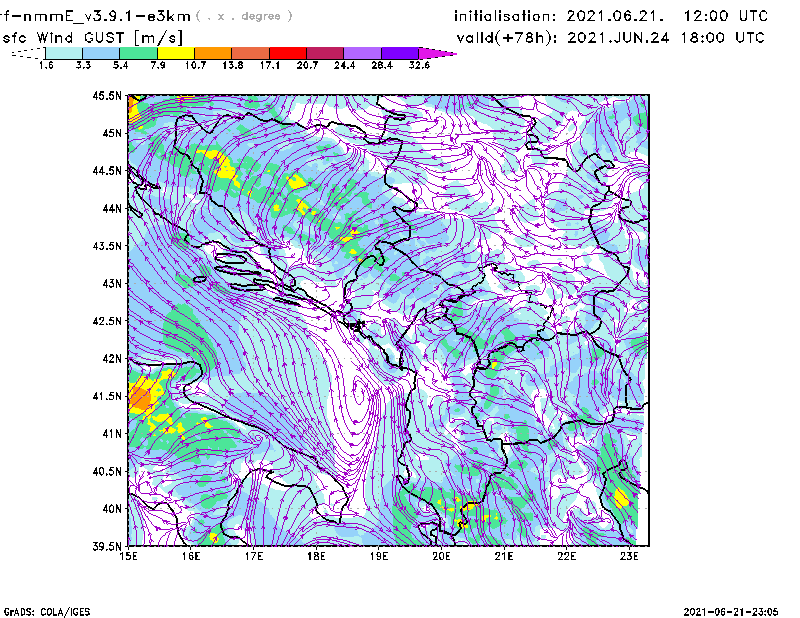Click the 41.5N latitude label
800x618 pixels.
click(107, 396)
